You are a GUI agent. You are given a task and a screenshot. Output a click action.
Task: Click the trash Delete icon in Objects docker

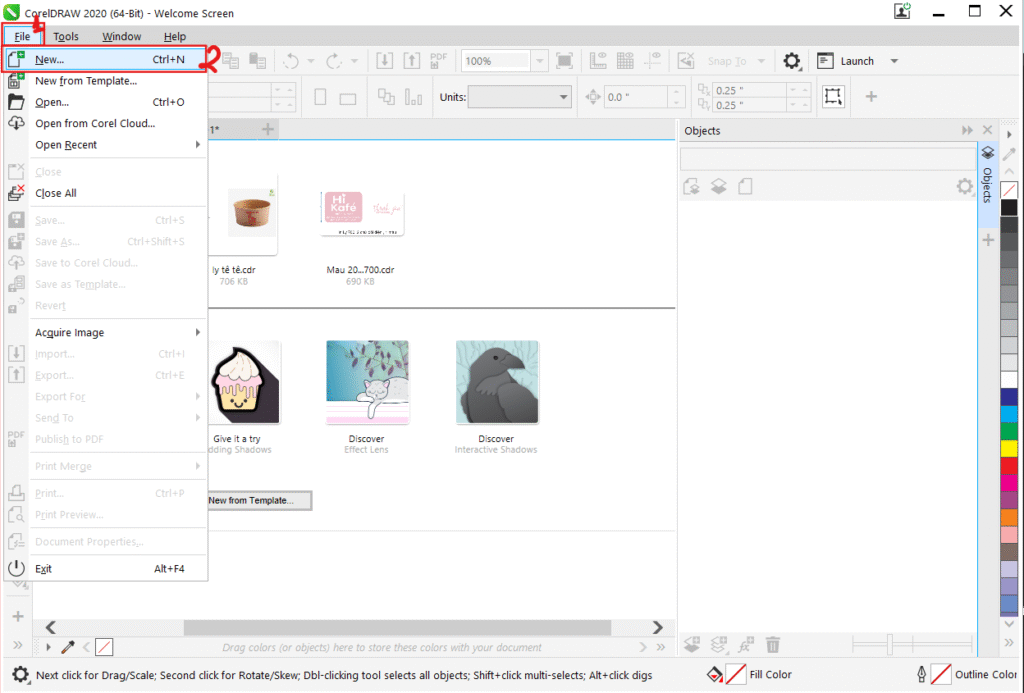[773, 645]
